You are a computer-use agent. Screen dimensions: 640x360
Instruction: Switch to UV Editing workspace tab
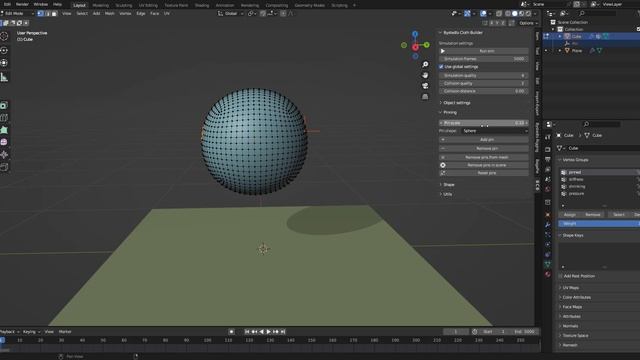(148, 5)
